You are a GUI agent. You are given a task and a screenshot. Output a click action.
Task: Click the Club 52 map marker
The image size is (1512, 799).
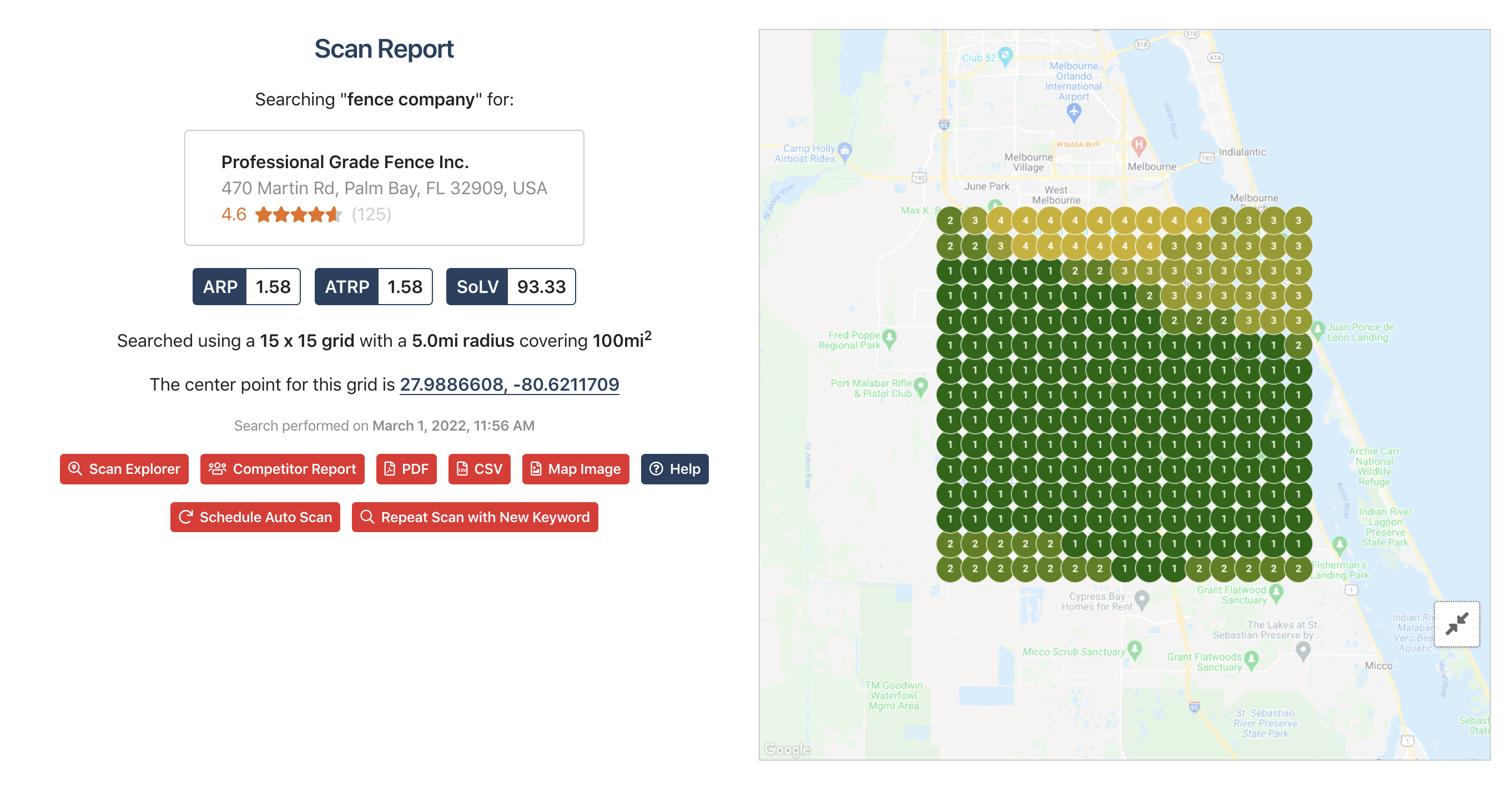pyautogui.click(x=1005, y=57)
